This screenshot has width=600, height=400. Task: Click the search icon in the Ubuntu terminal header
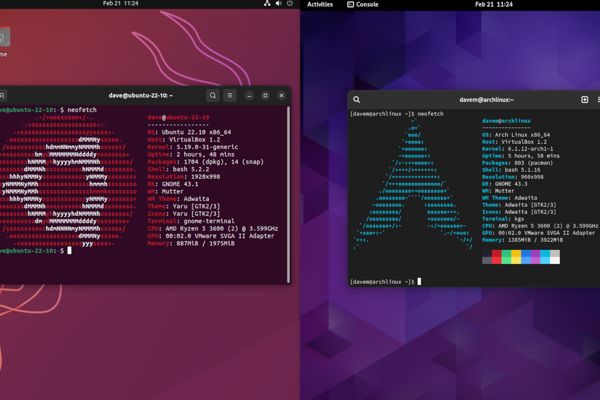(213, 95)
